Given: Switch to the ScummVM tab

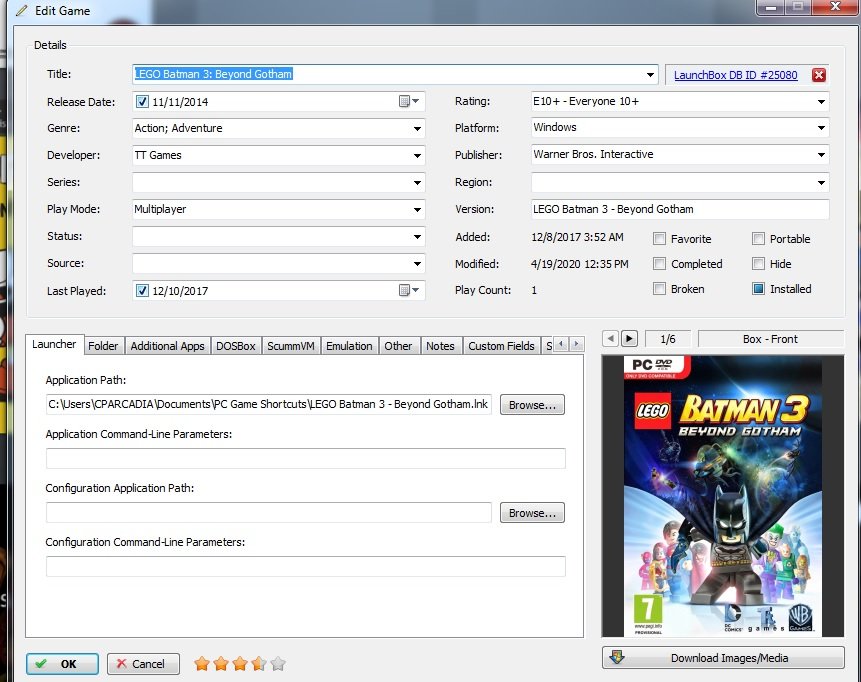Looking at the screenshot, I should coord(291,346).
